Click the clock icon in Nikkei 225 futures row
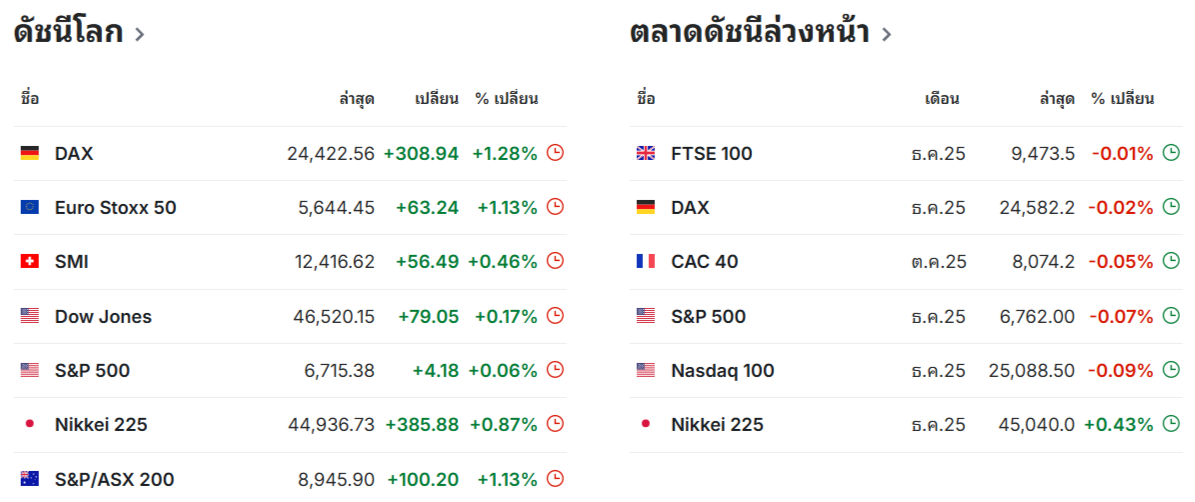This screenshot has height=502, width=1195. tap(1172, 424)
